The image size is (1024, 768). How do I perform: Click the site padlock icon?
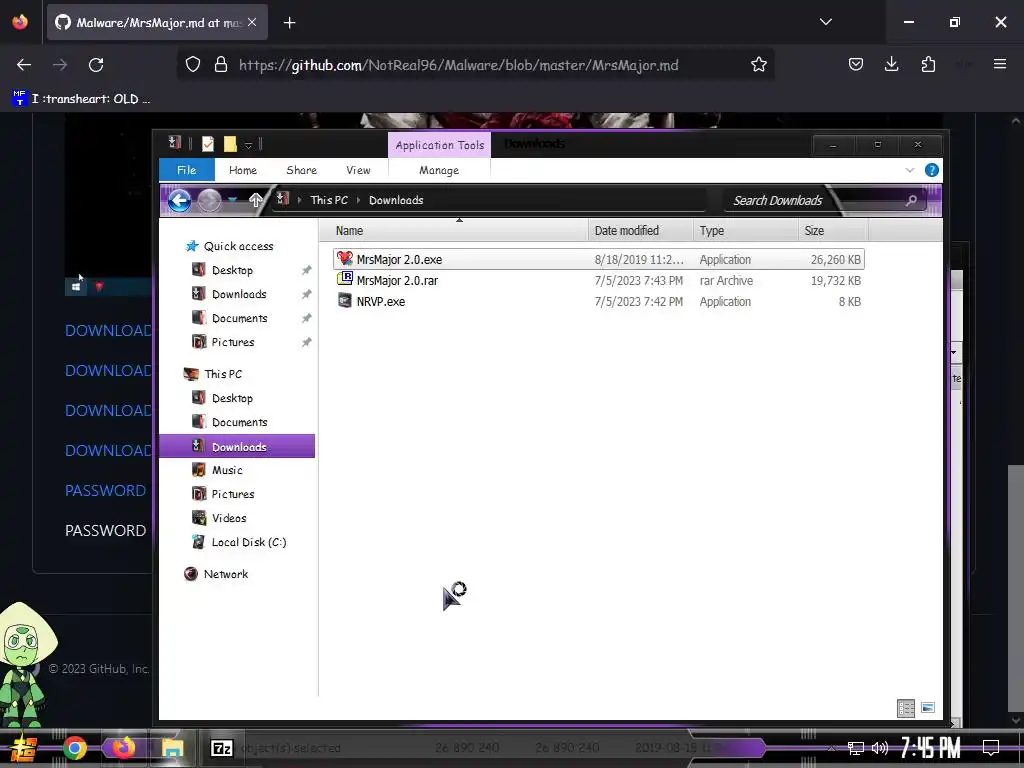point(221,64)
